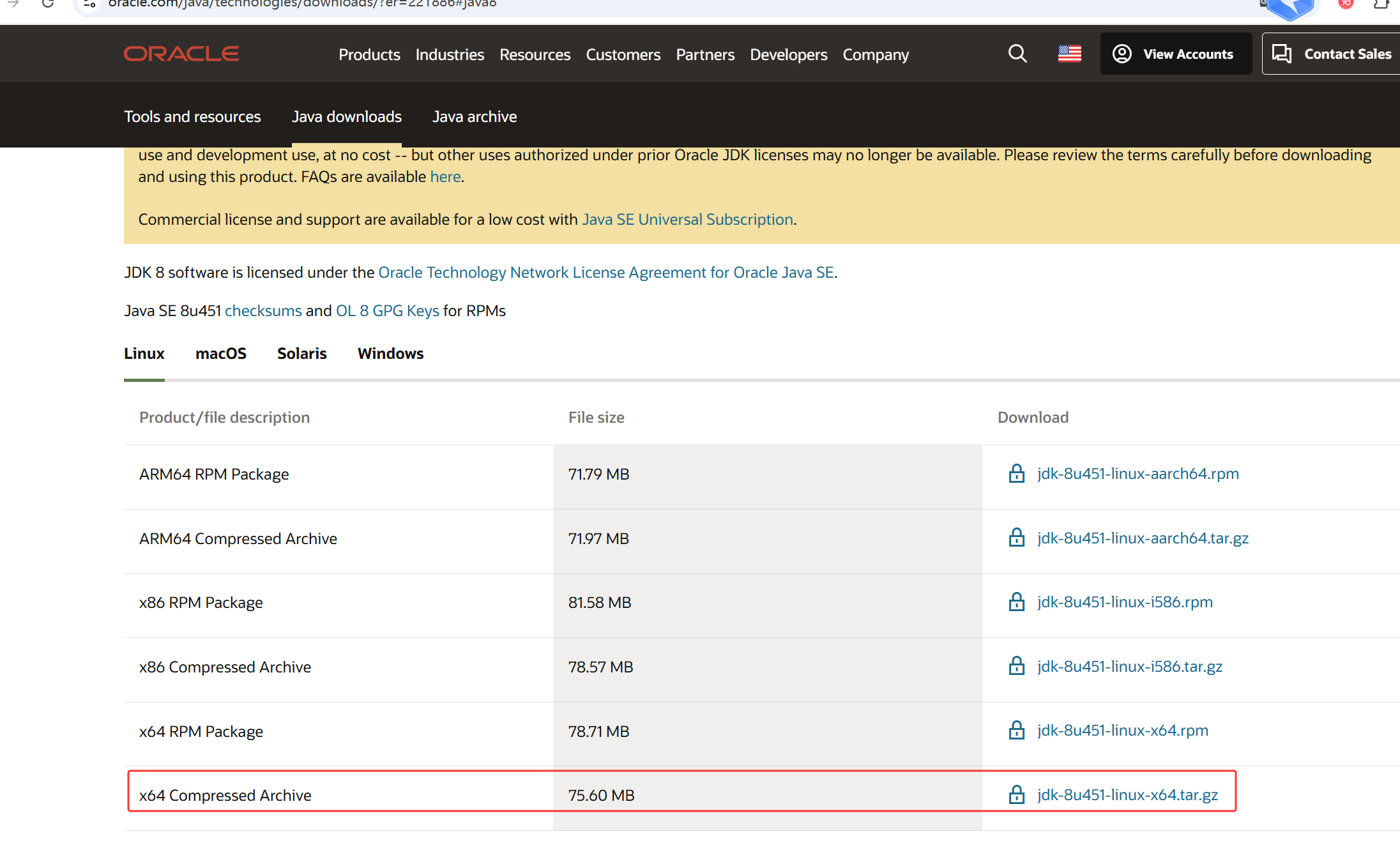Open the checksums link
This screenshot has height=857, width=1400.
[263, 311]
